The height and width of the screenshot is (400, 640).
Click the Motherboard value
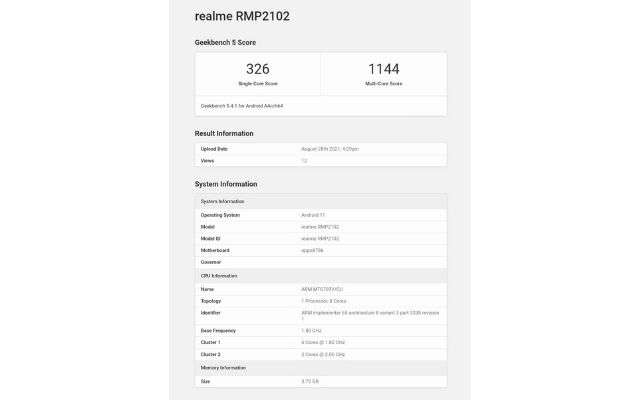click(312, 251)
